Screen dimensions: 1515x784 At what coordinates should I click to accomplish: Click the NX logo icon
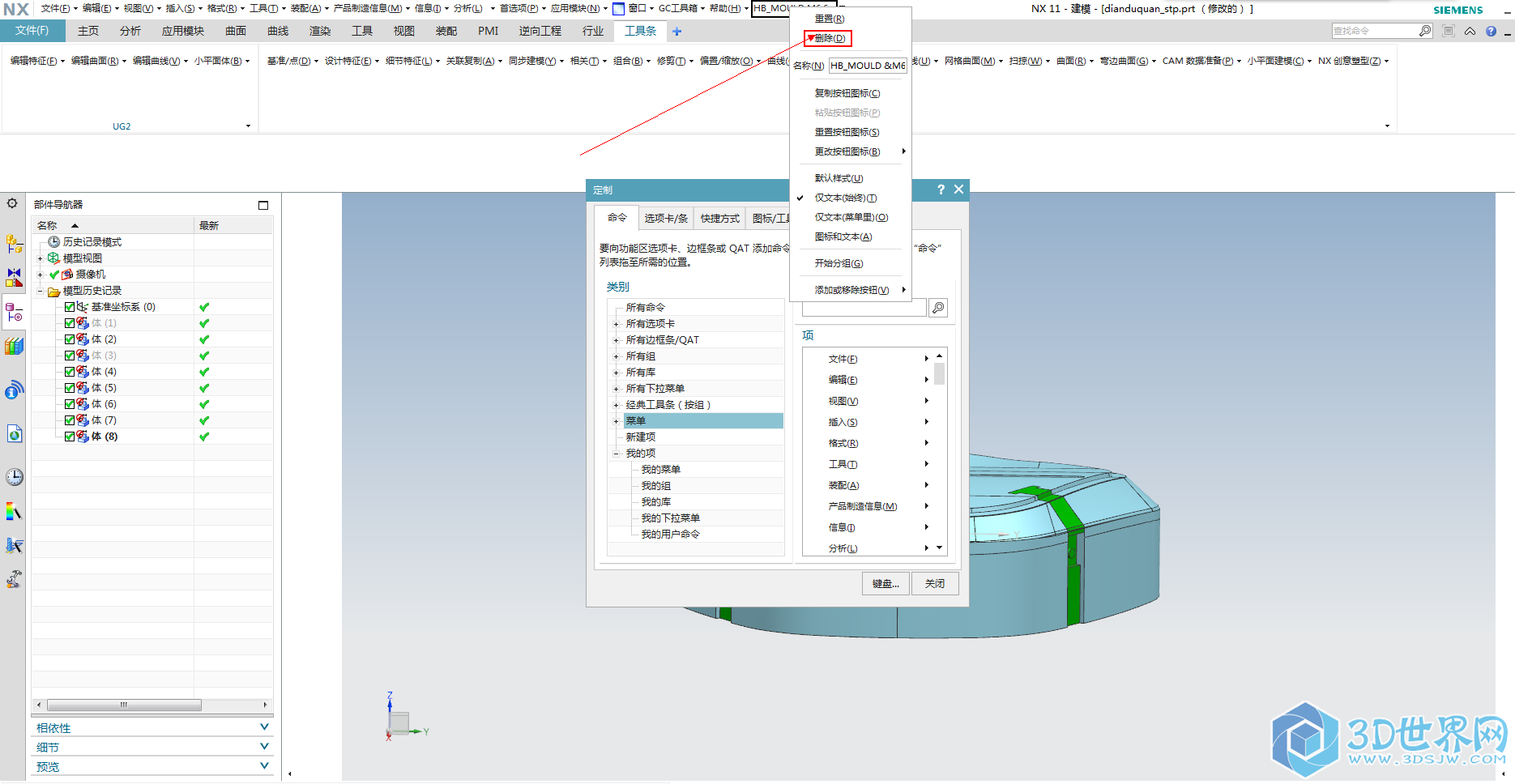coord(16,9)
